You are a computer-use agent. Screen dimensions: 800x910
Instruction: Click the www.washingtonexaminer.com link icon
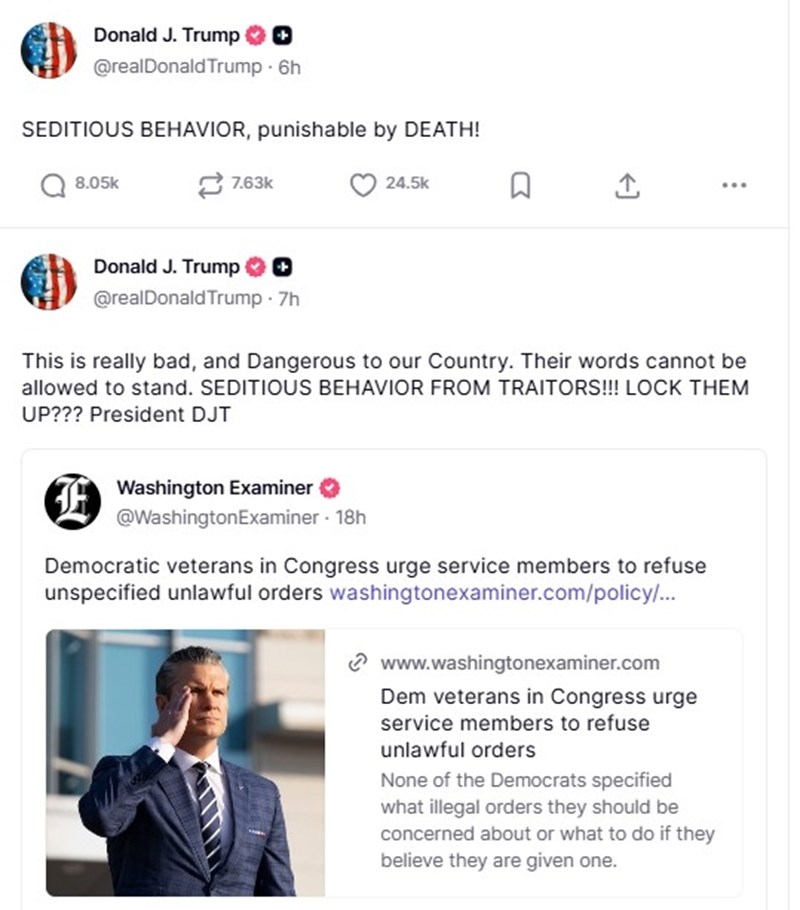(355, 663)
